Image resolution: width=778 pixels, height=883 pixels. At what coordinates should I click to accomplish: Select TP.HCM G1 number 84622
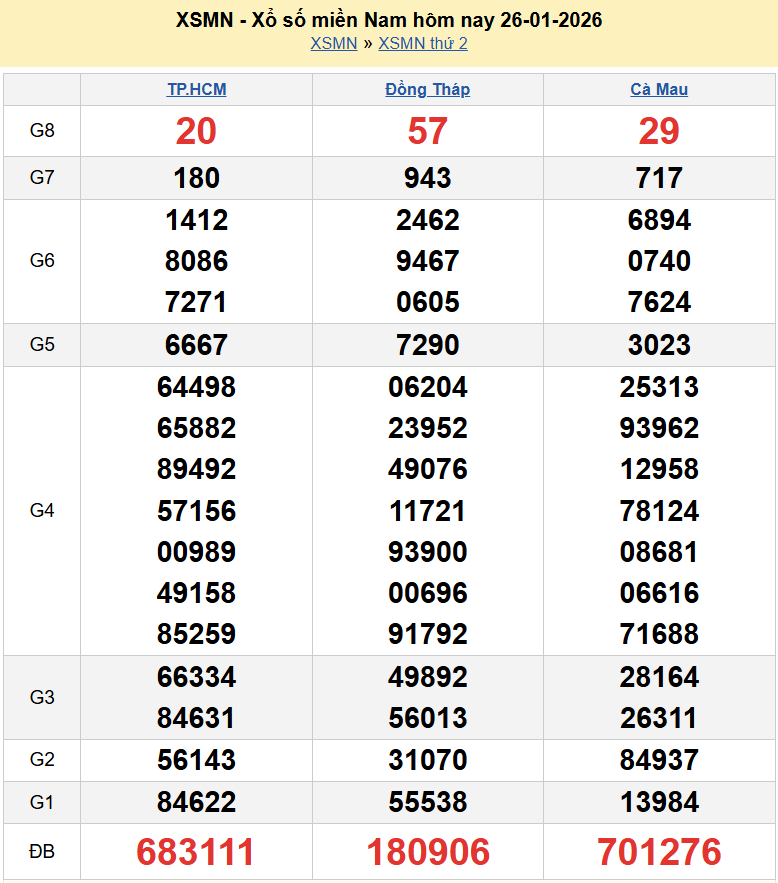tap(196, 802)
